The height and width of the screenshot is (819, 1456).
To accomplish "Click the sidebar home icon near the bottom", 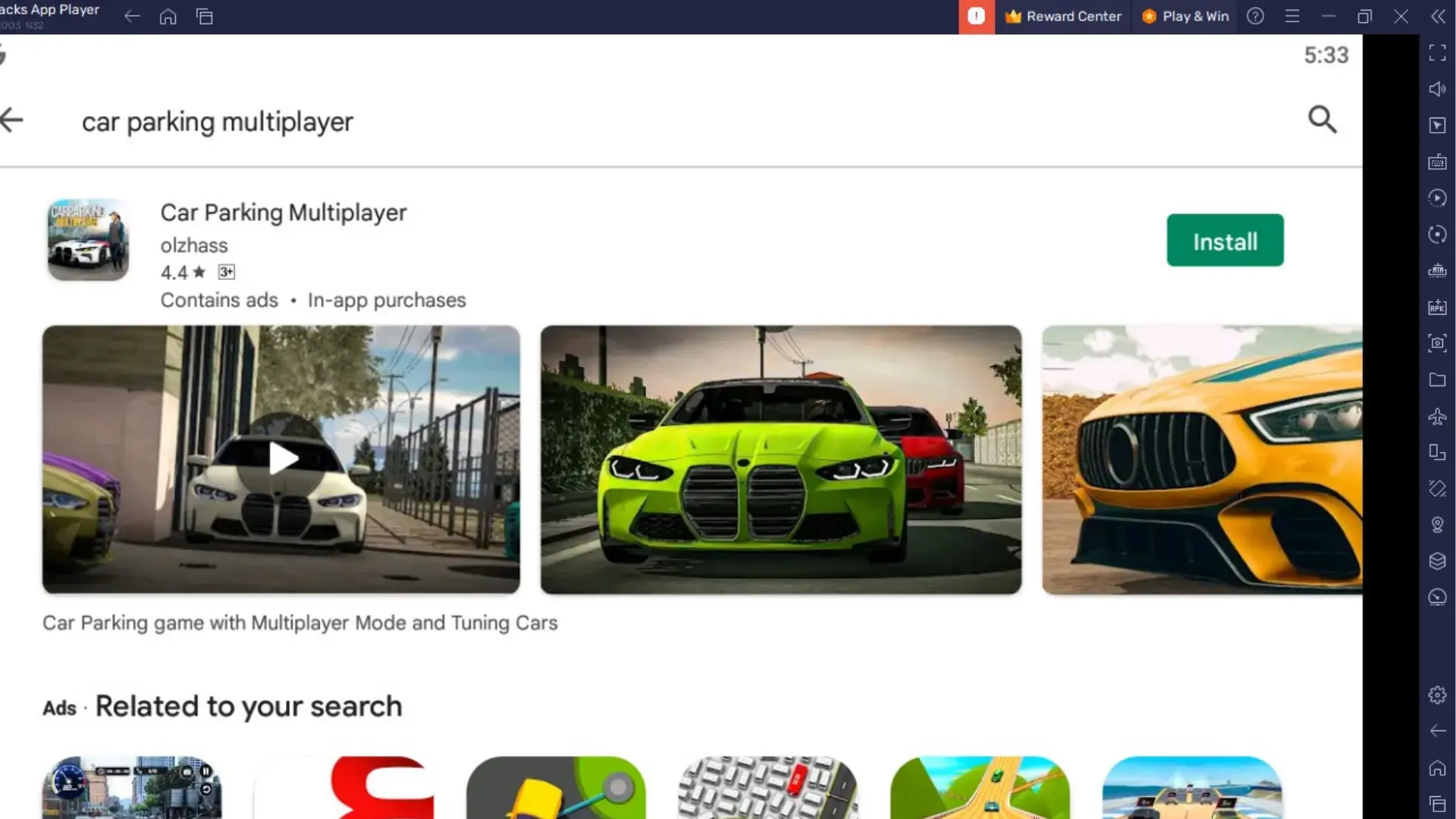I will point(1437,767).
